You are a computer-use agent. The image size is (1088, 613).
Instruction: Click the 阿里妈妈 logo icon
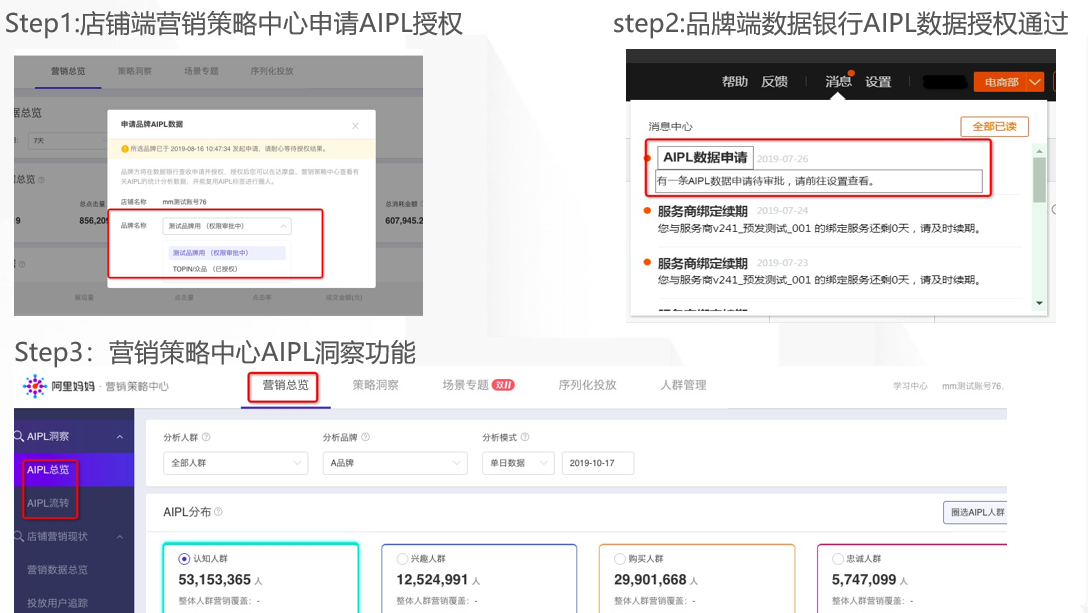(x=34, y=386)
